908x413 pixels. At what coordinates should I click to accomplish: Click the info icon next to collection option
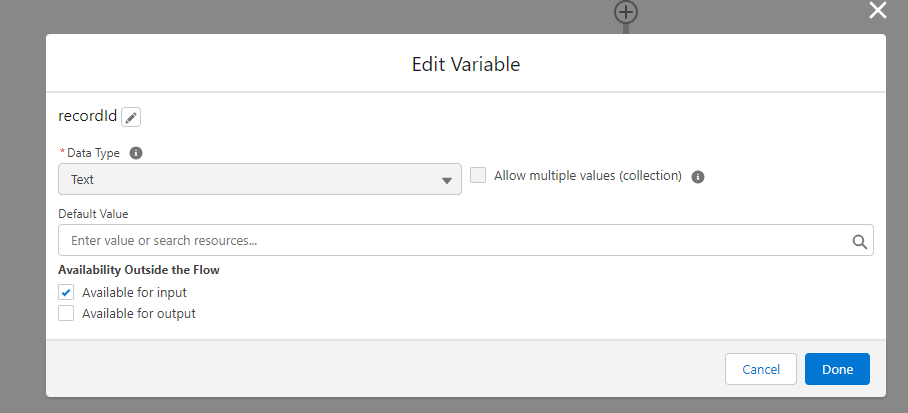(698, 177)
